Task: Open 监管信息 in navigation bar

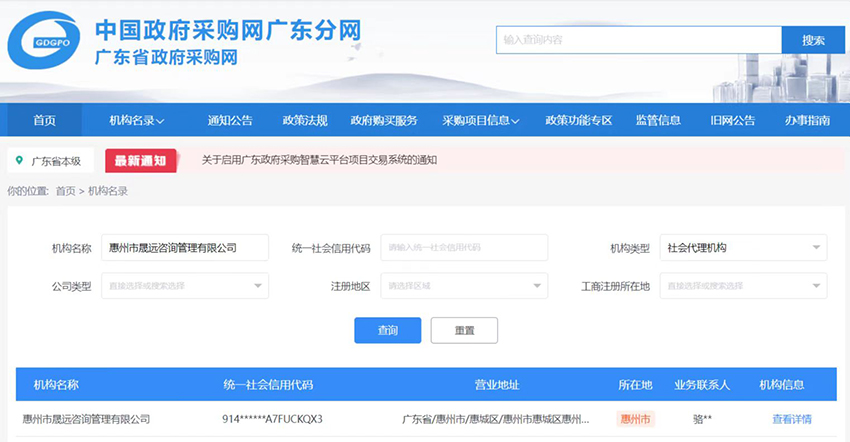Action: click(658, 120)
